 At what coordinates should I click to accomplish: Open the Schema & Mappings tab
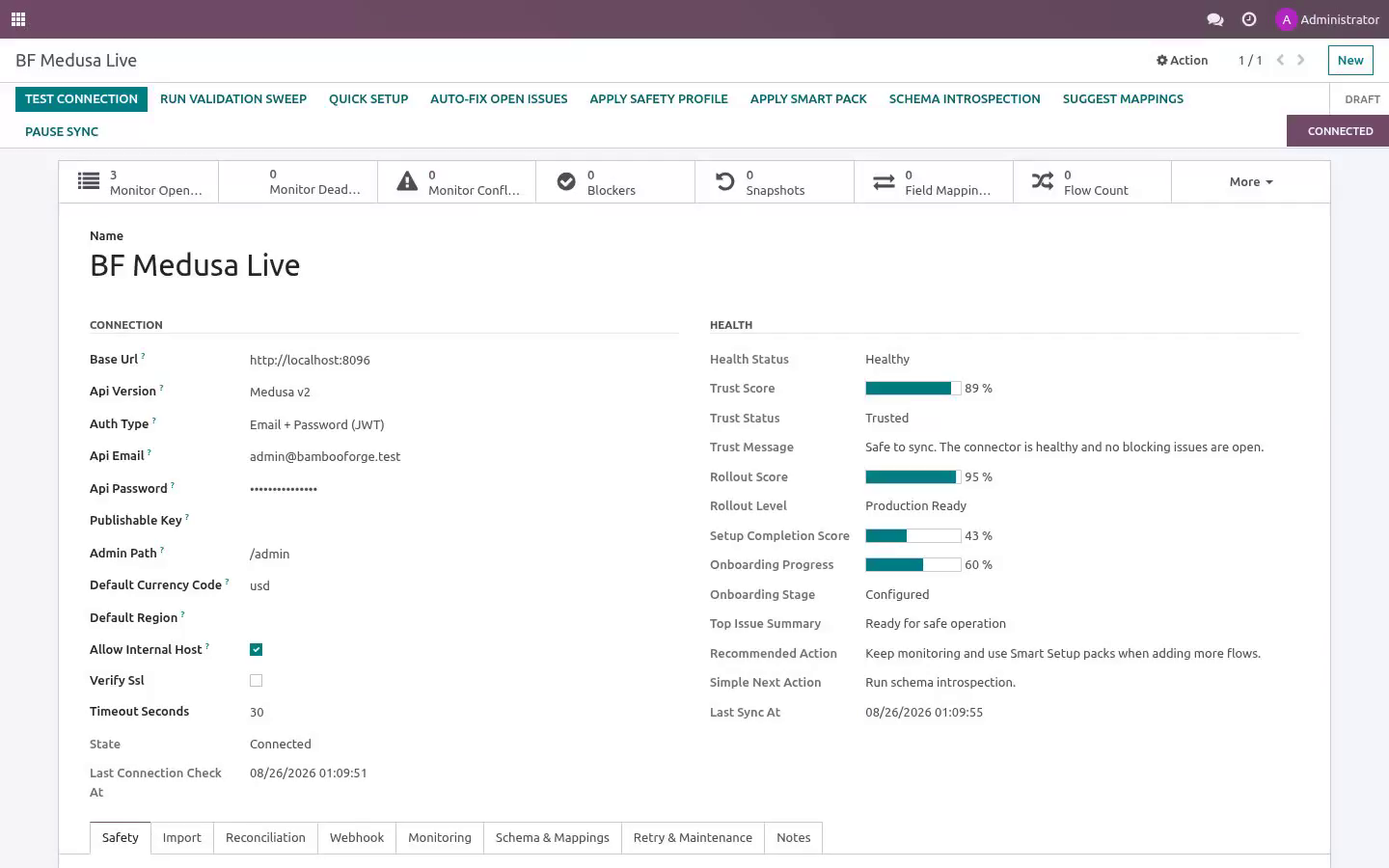[x=553, y=837]
